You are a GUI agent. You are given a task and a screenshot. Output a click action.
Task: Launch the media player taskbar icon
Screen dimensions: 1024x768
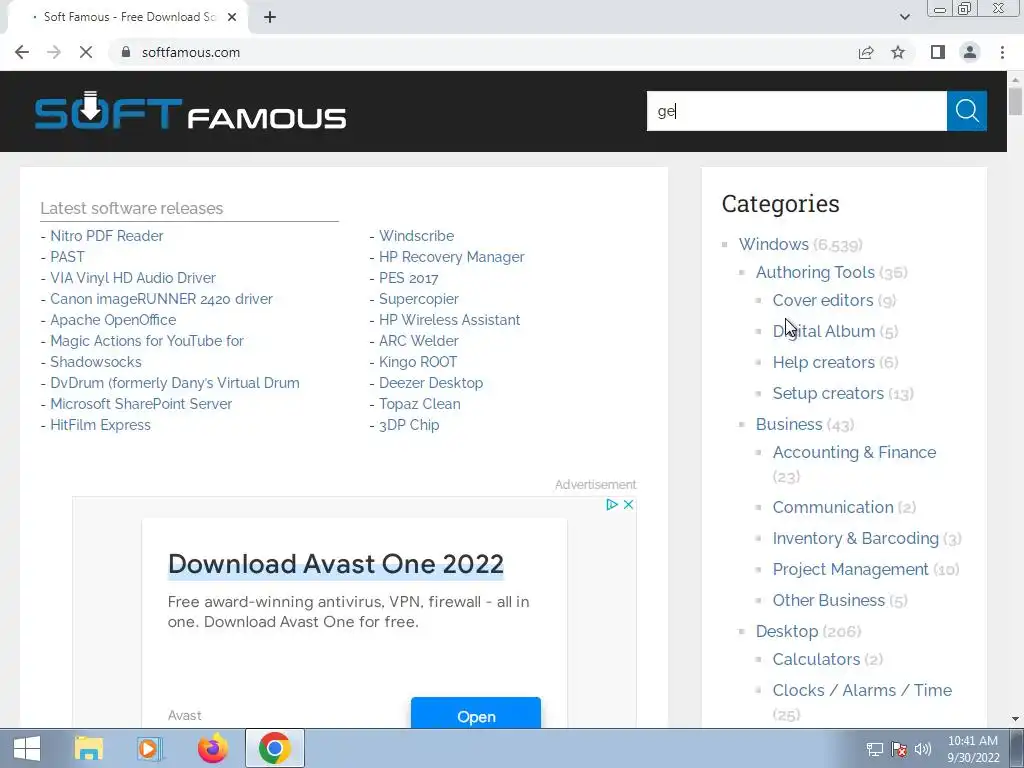pos(150,748)
